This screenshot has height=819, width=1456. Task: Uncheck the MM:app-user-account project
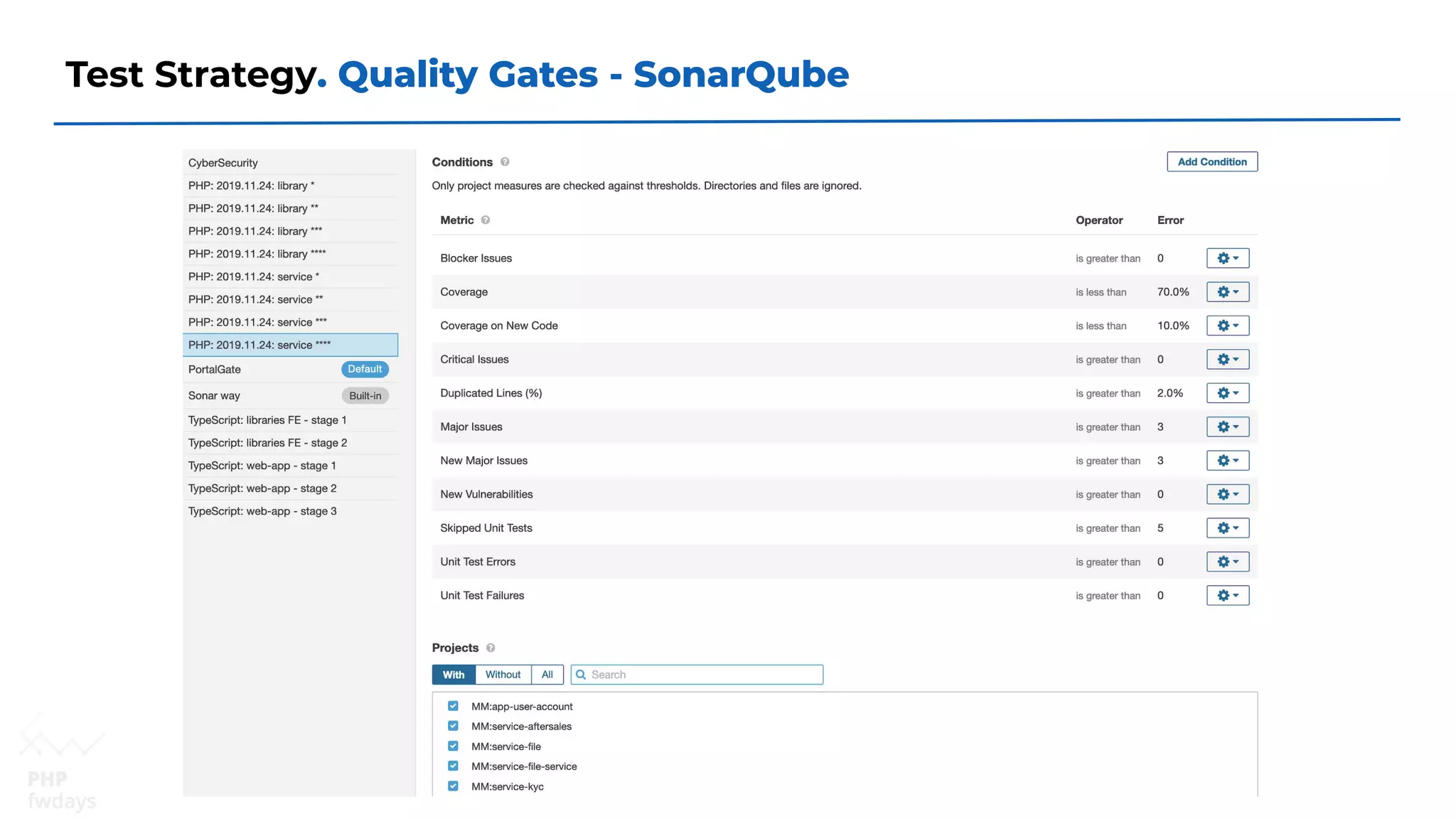tap(453, 706)
